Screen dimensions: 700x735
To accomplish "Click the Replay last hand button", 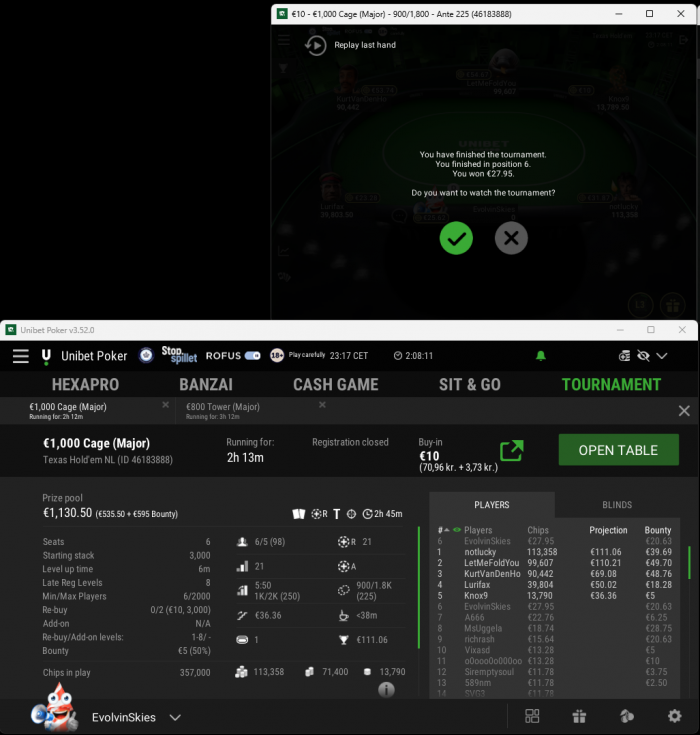I will tap(350, 45).
